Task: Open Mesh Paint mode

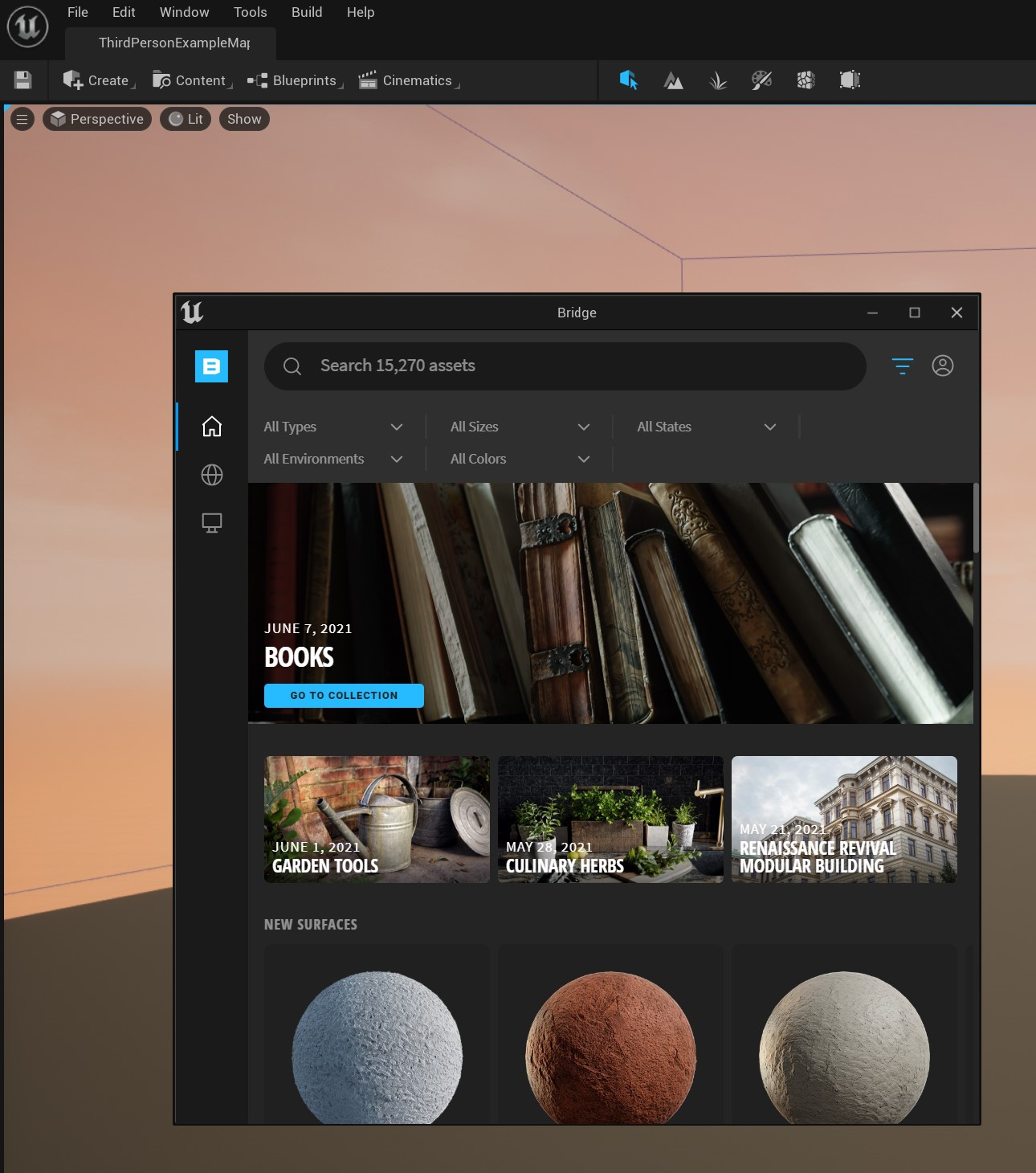Action: (761, 80)
